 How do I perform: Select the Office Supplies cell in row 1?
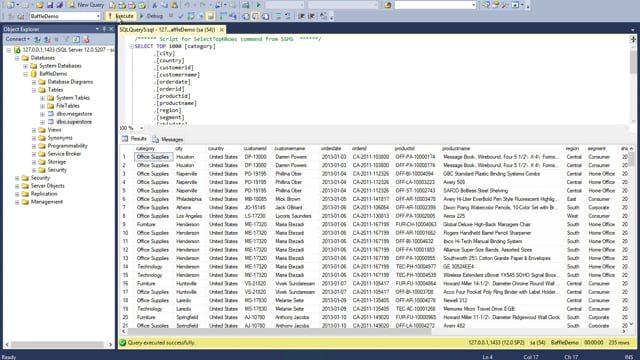pos(153,157)
